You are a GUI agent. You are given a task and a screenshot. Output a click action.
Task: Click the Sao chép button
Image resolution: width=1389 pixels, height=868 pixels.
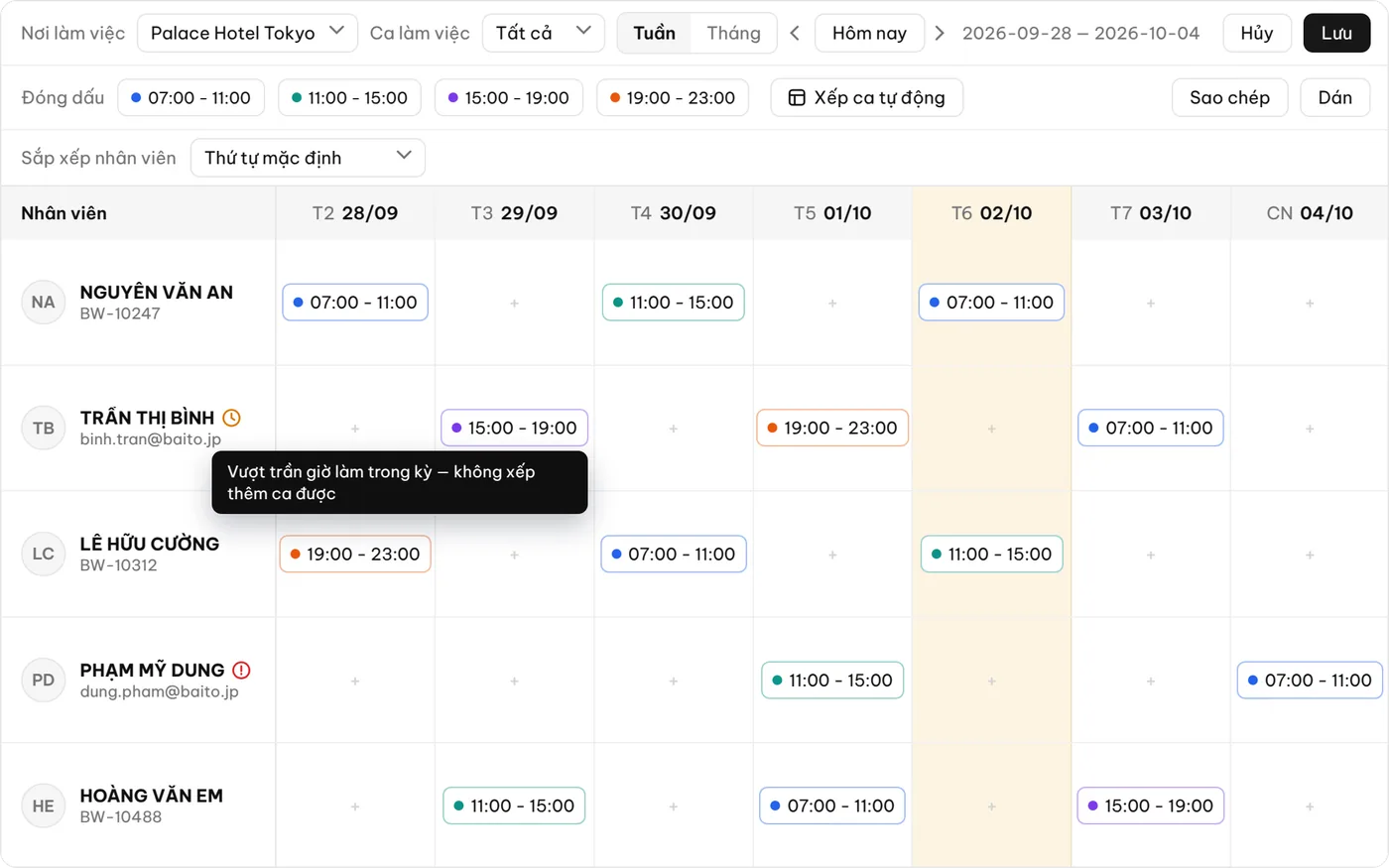pyautogui.click(x=1229, y=97)
